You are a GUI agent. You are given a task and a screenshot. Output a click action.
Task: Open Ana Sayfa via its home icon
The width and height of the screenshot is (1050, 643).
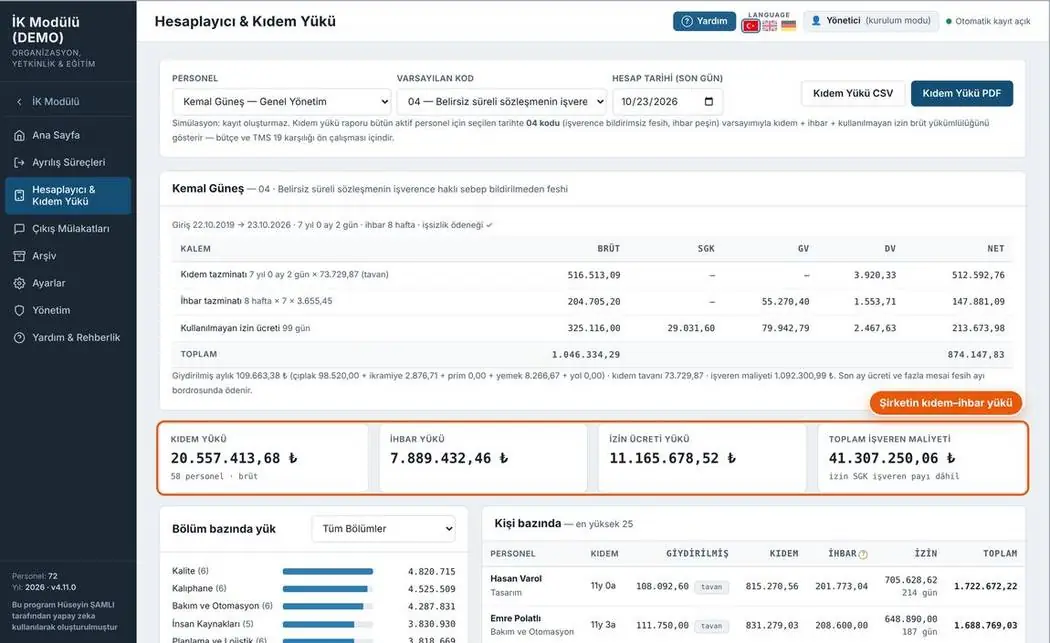coord(19,135)
